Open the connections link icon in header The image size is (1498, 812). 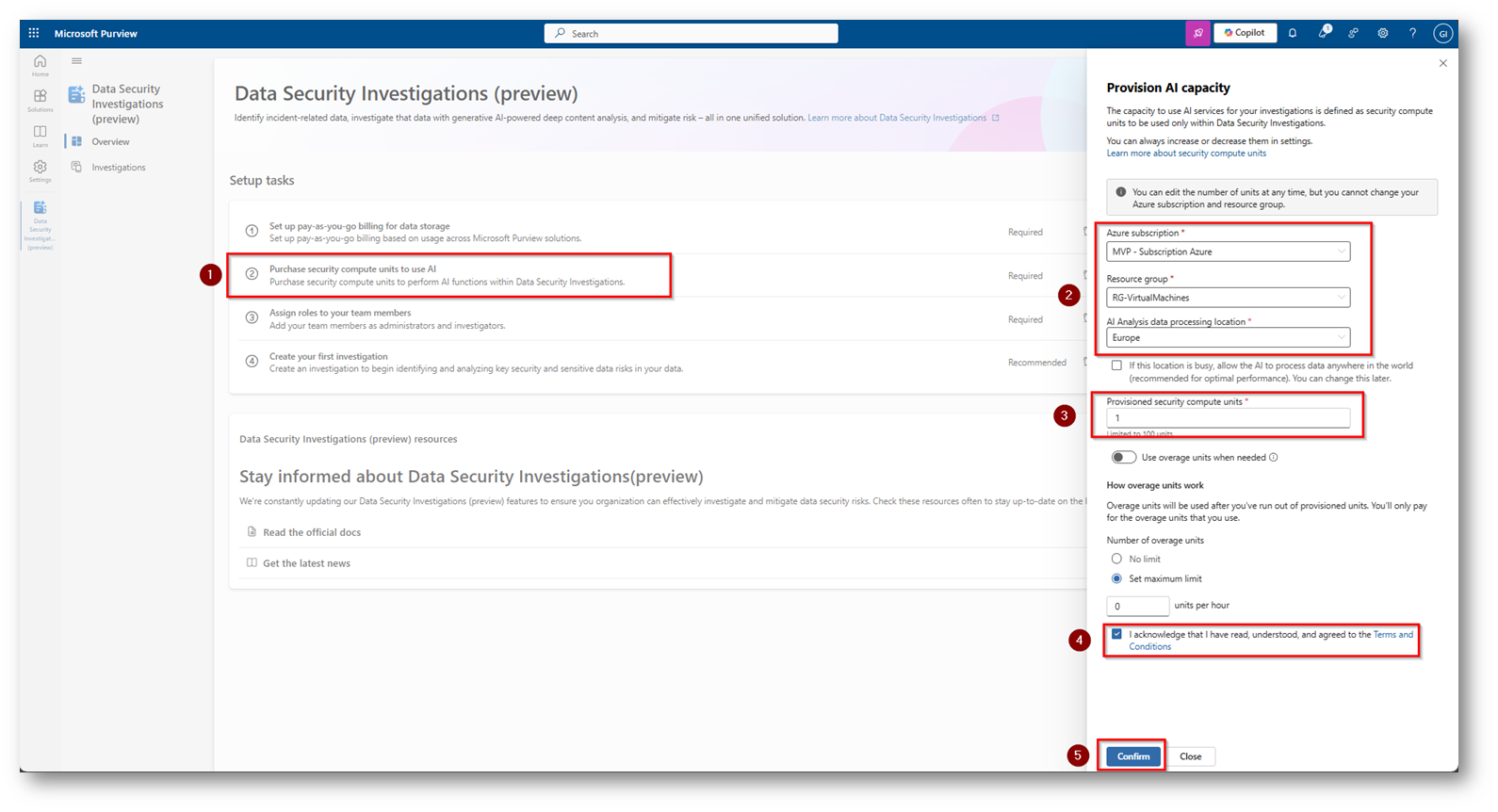tap(1353, 33)
